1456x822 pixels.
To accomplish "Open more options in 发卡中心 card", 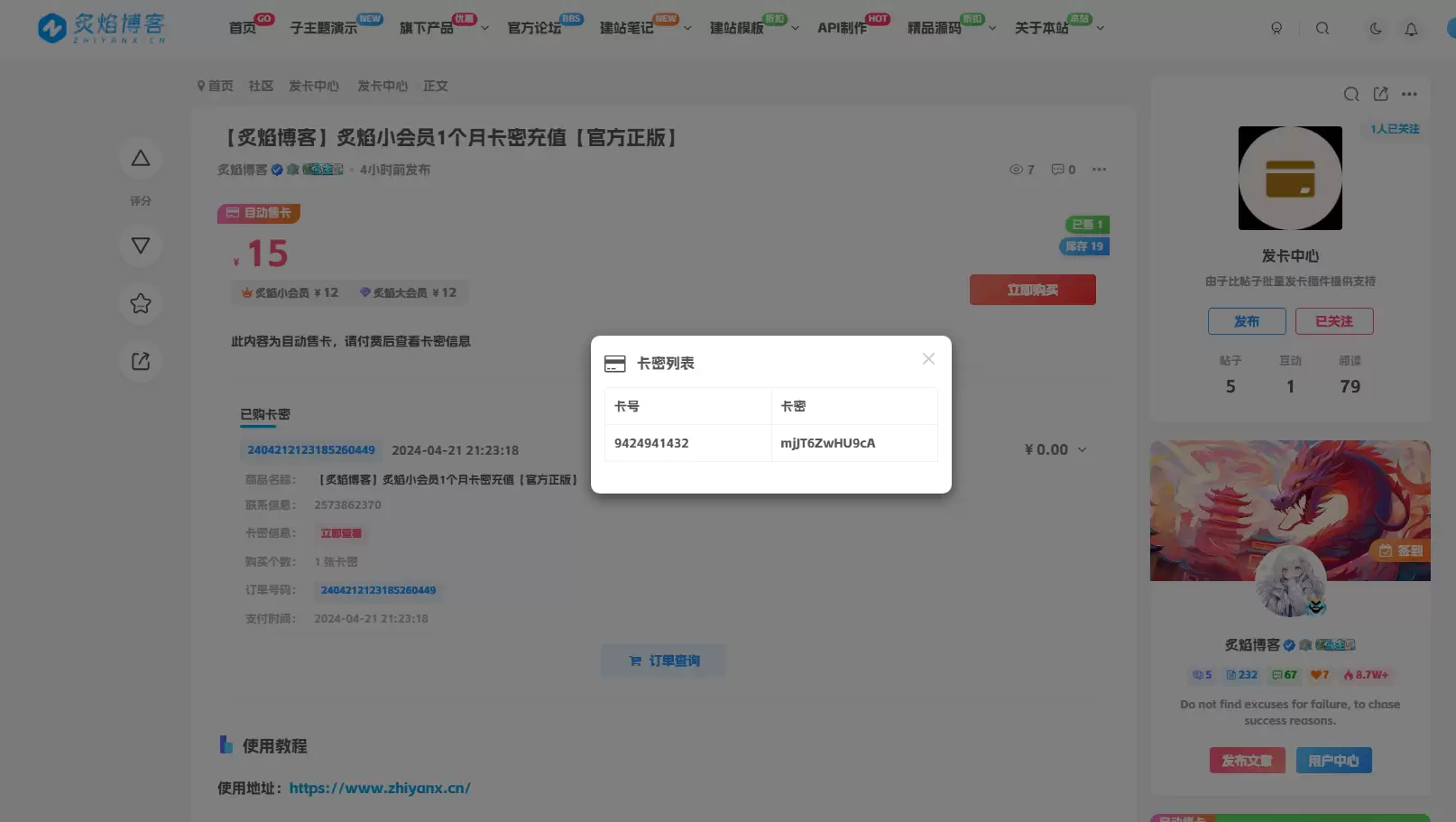I will [1409, 94].
